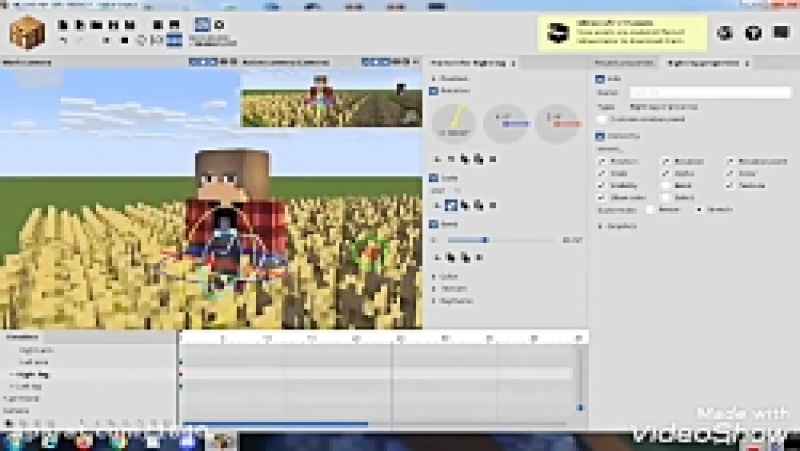Click the help icon at top right
The image size is (800, 451).
pyautogui.click(x=753, y=33)
